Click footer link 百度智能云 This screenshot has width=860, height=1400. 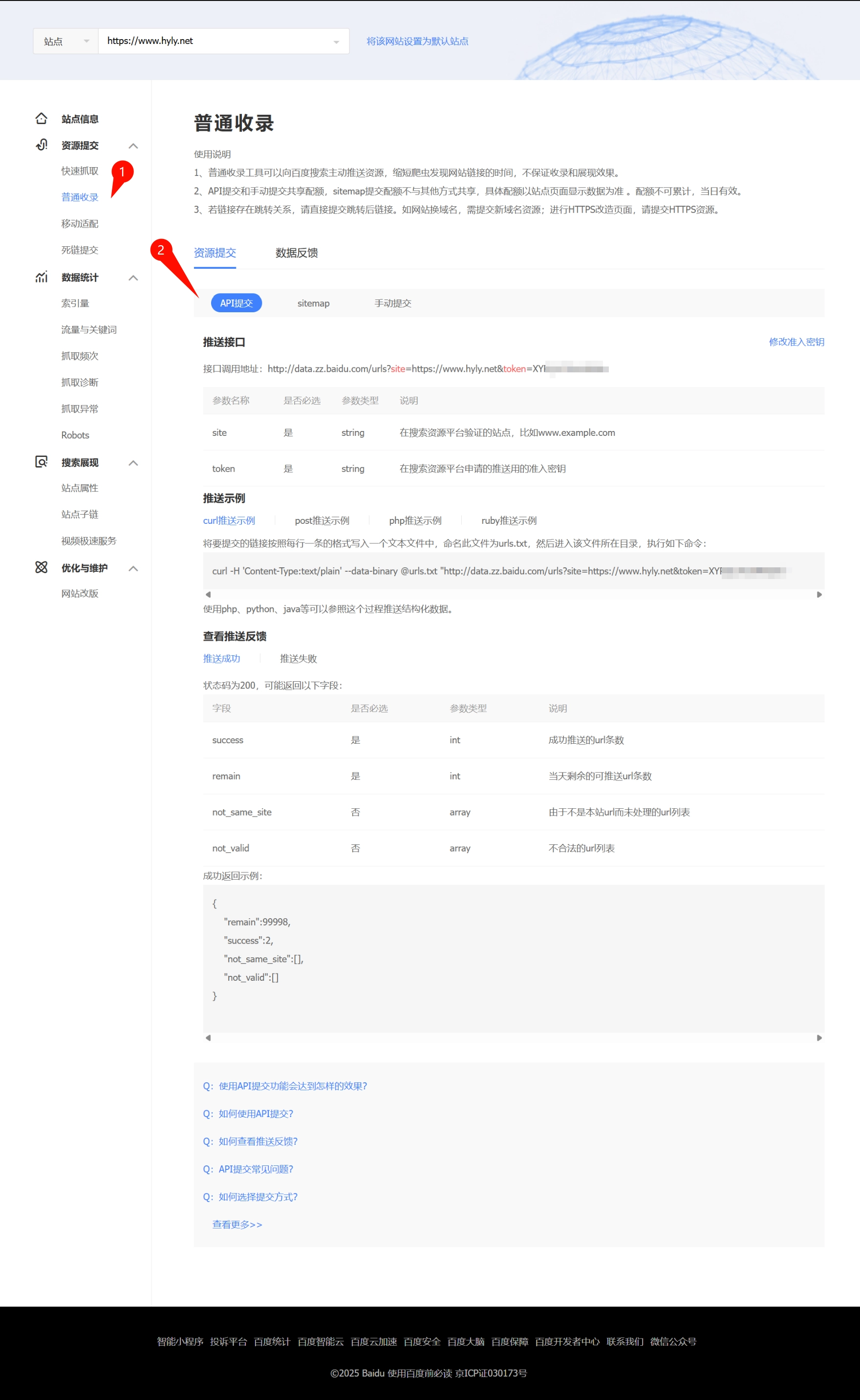click(x=321, y=1342)
